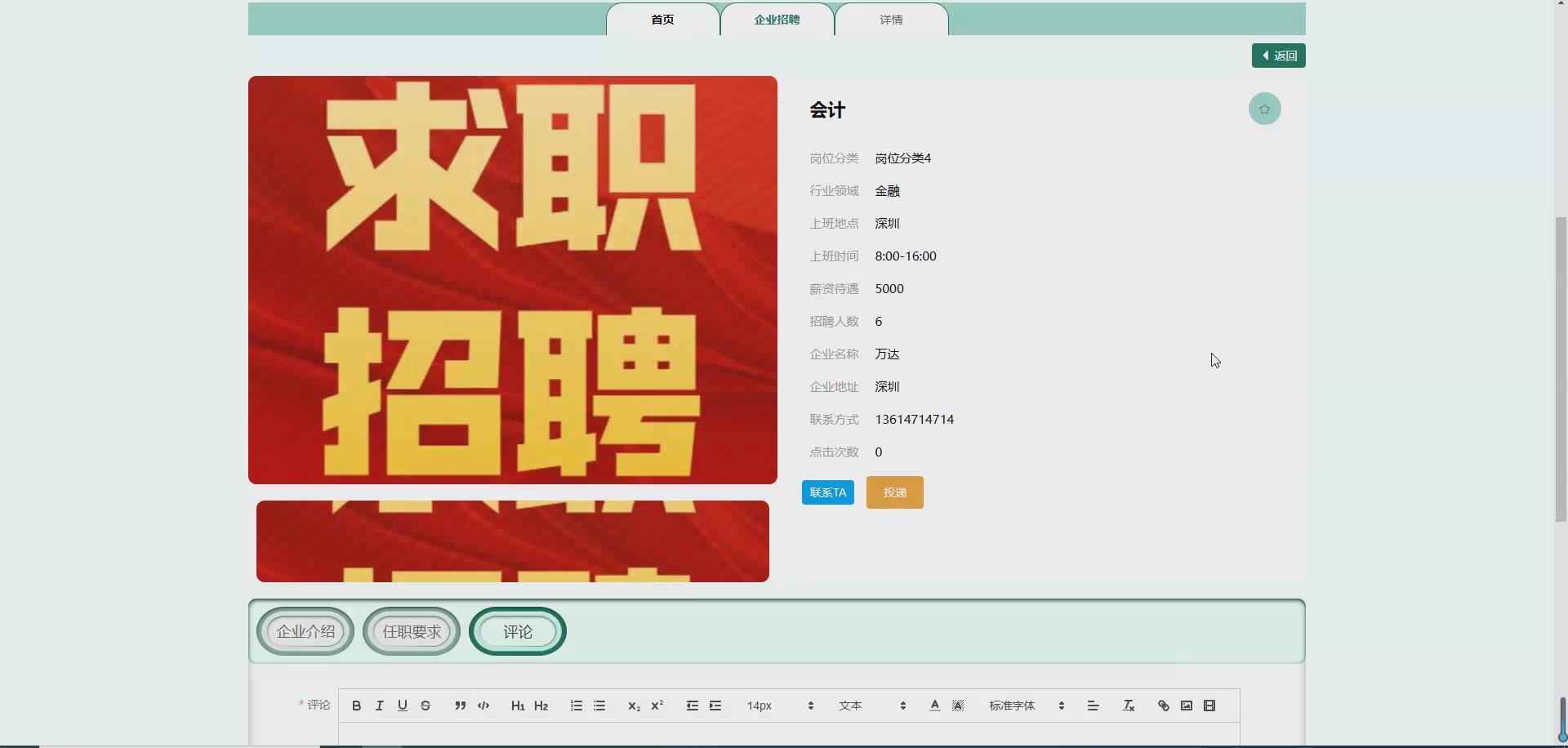
Task: Insert a video into the comment
Action: 1209,706
